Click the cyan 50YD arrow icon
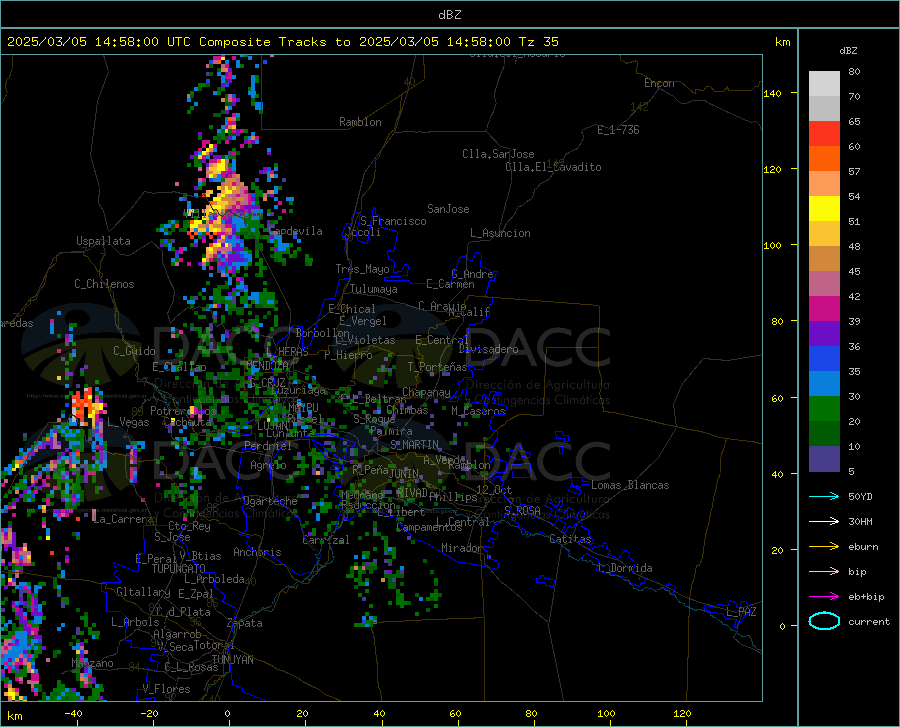Image resolution: width=900 pixels, height=727 pixels. click(x=824, y=496)
